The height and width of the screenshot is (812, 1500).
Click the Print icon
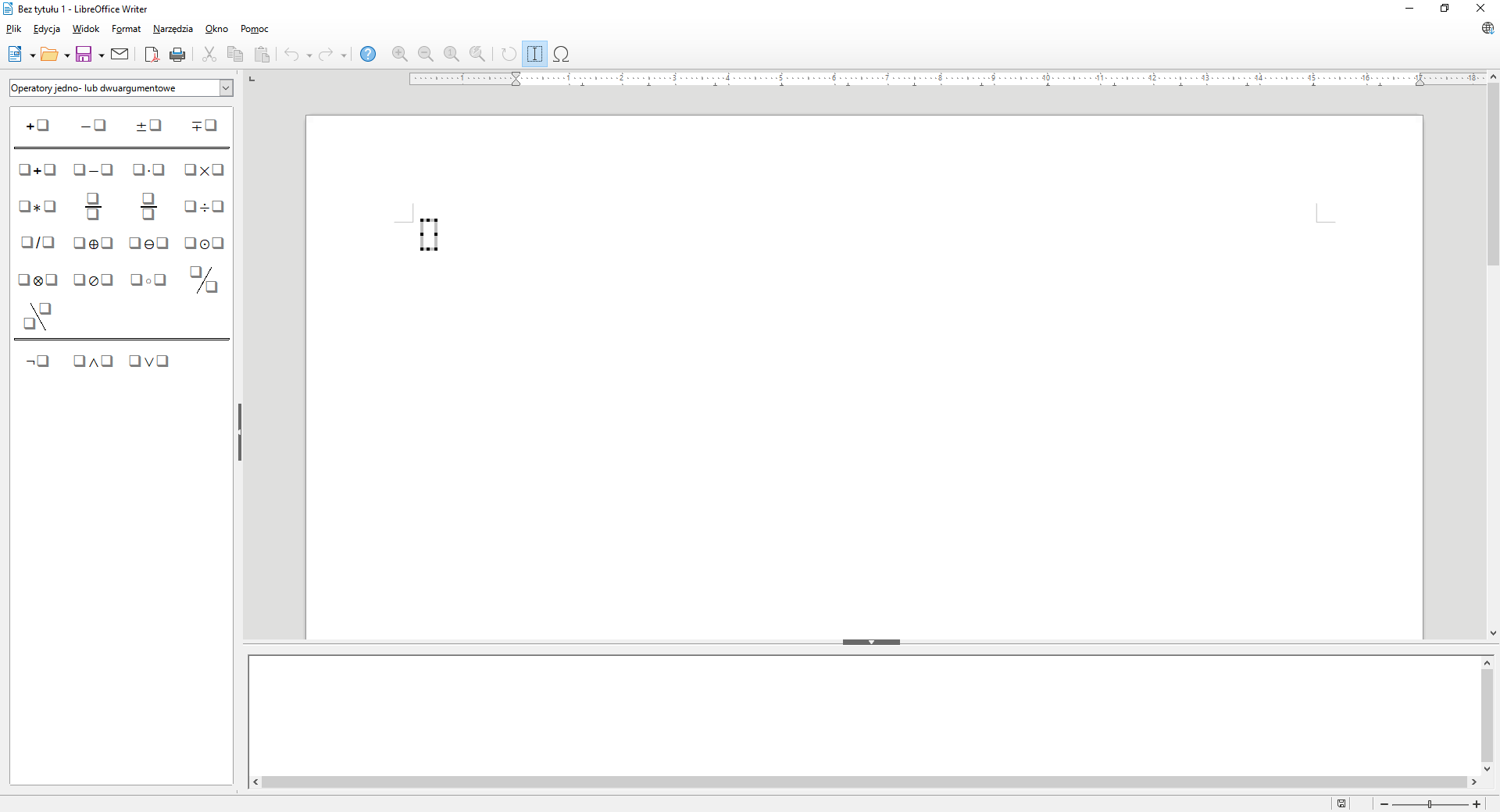(x=177, y=54)
